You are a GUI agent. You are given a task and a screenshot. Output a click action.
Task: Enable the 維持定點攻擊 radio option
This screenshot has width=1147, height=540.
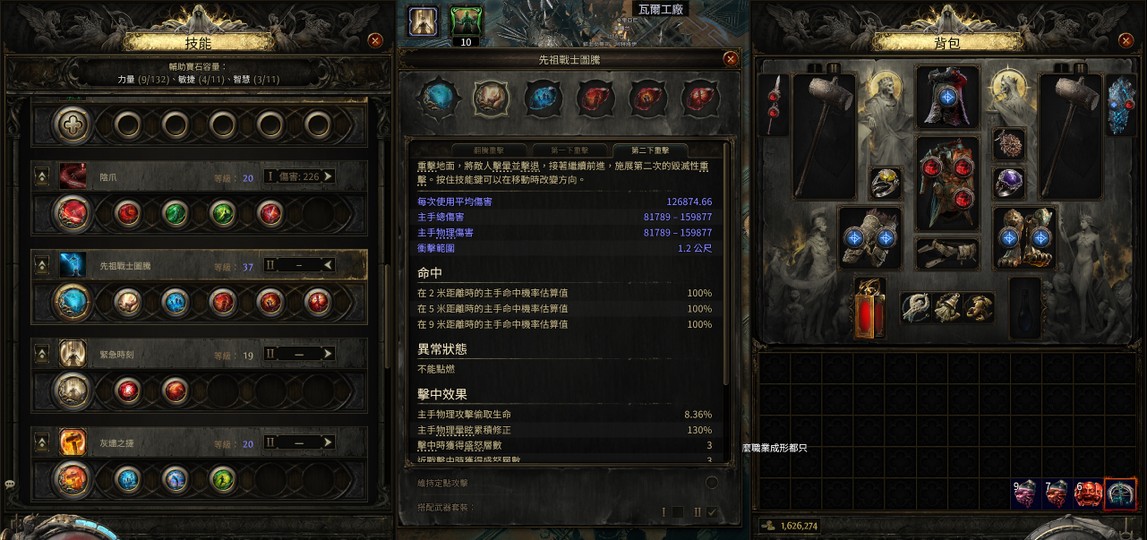[x=711, y=483]
